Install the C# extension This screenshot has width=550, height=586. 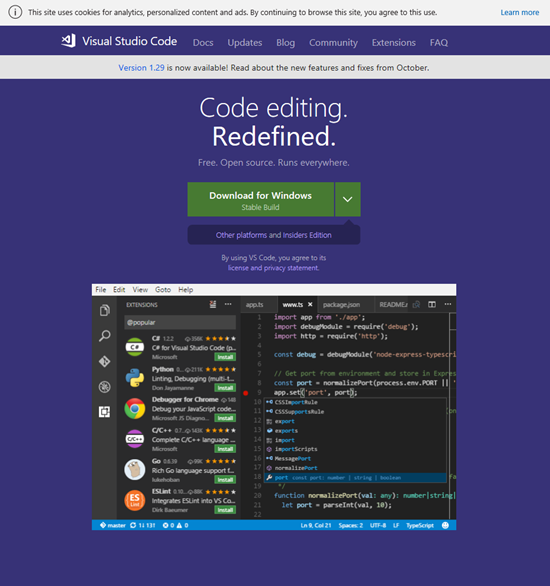pyautogui.click(x=225, y=357)
